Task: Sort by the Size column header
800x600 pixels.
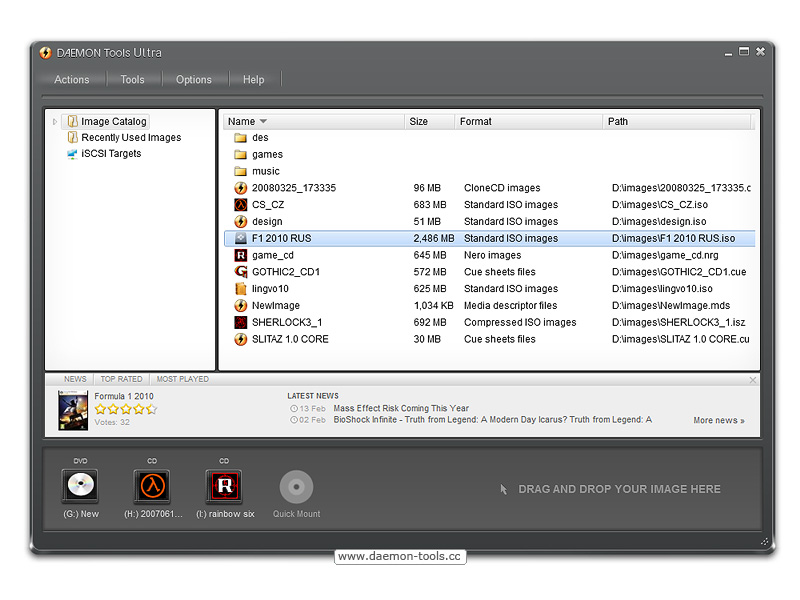Action: [429, 121]
